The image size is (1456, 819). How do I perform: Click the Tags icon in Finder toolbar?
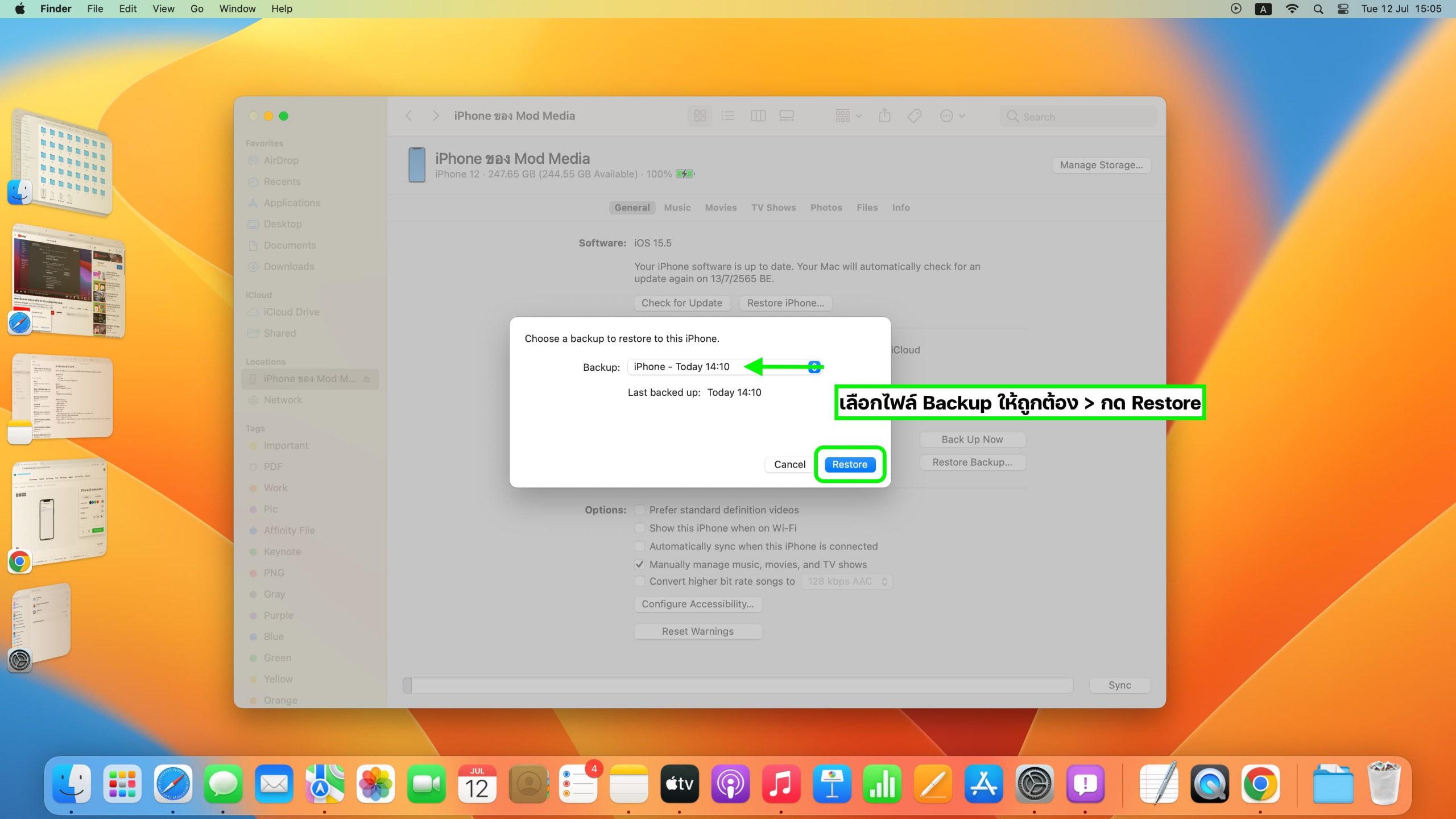click(915, 116)
